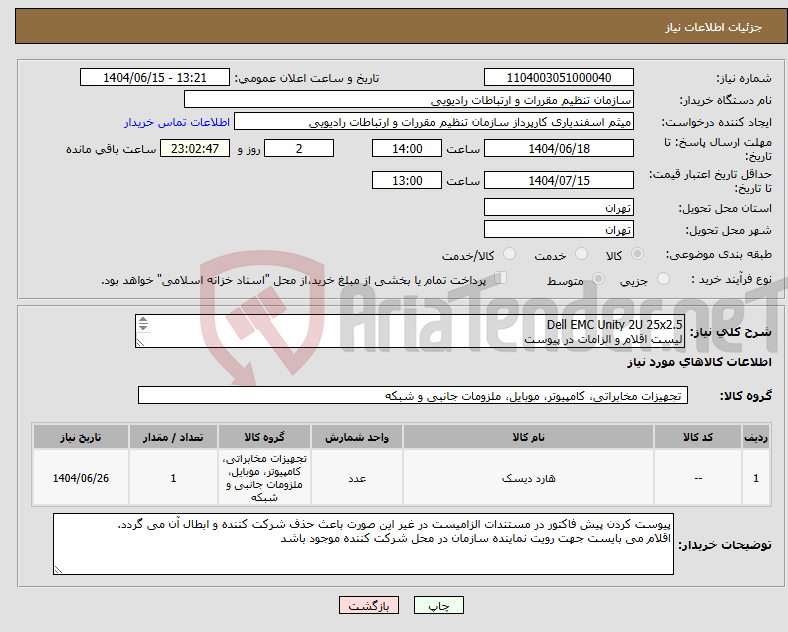
Task: Click the delivery province field تهران
Action: click(x=559, y=207)
